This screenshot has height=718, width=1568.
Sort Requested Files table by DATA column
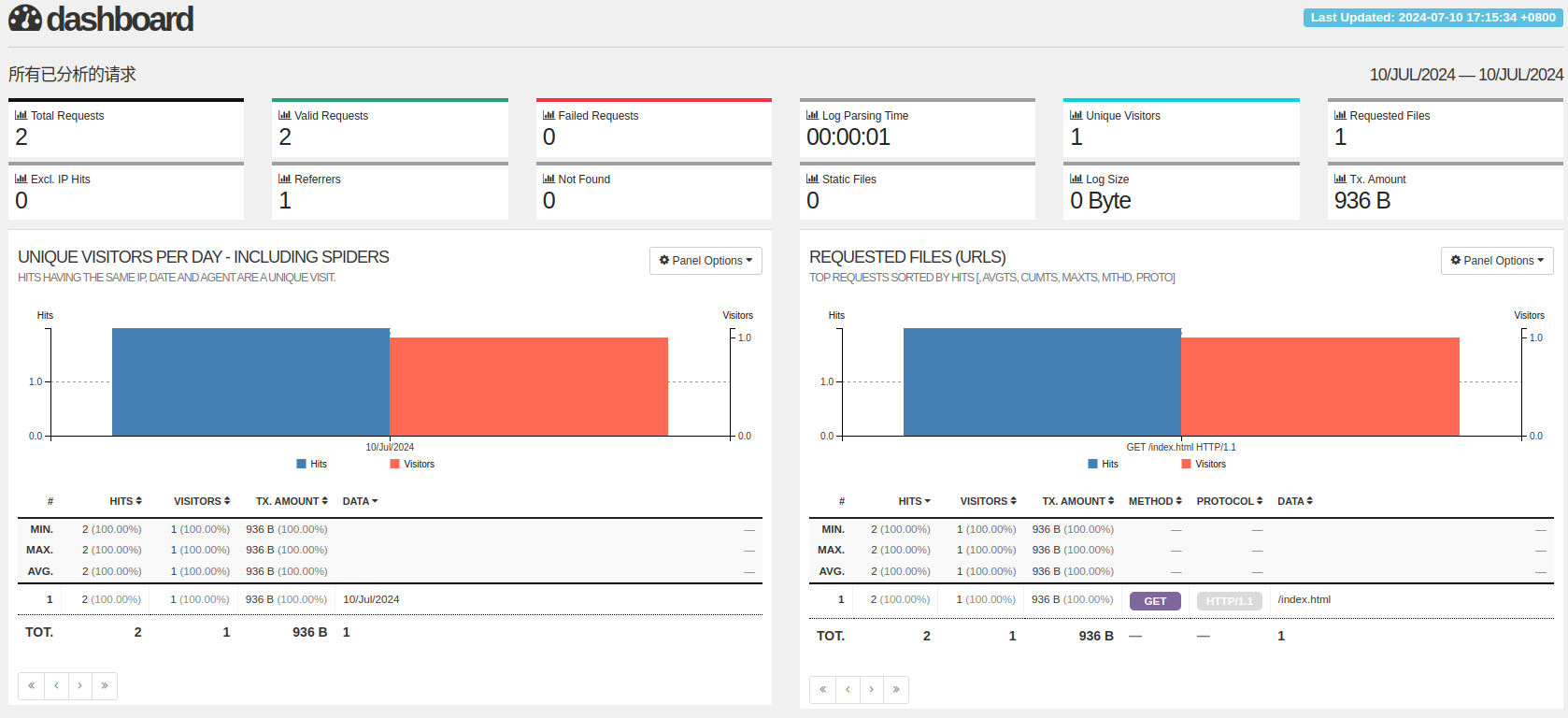tap(1295, 501)
